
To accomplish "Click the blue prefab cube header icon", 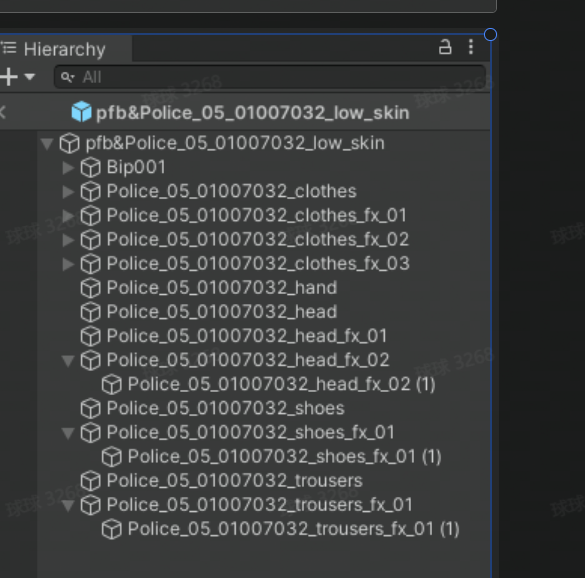I will (81, 112).
